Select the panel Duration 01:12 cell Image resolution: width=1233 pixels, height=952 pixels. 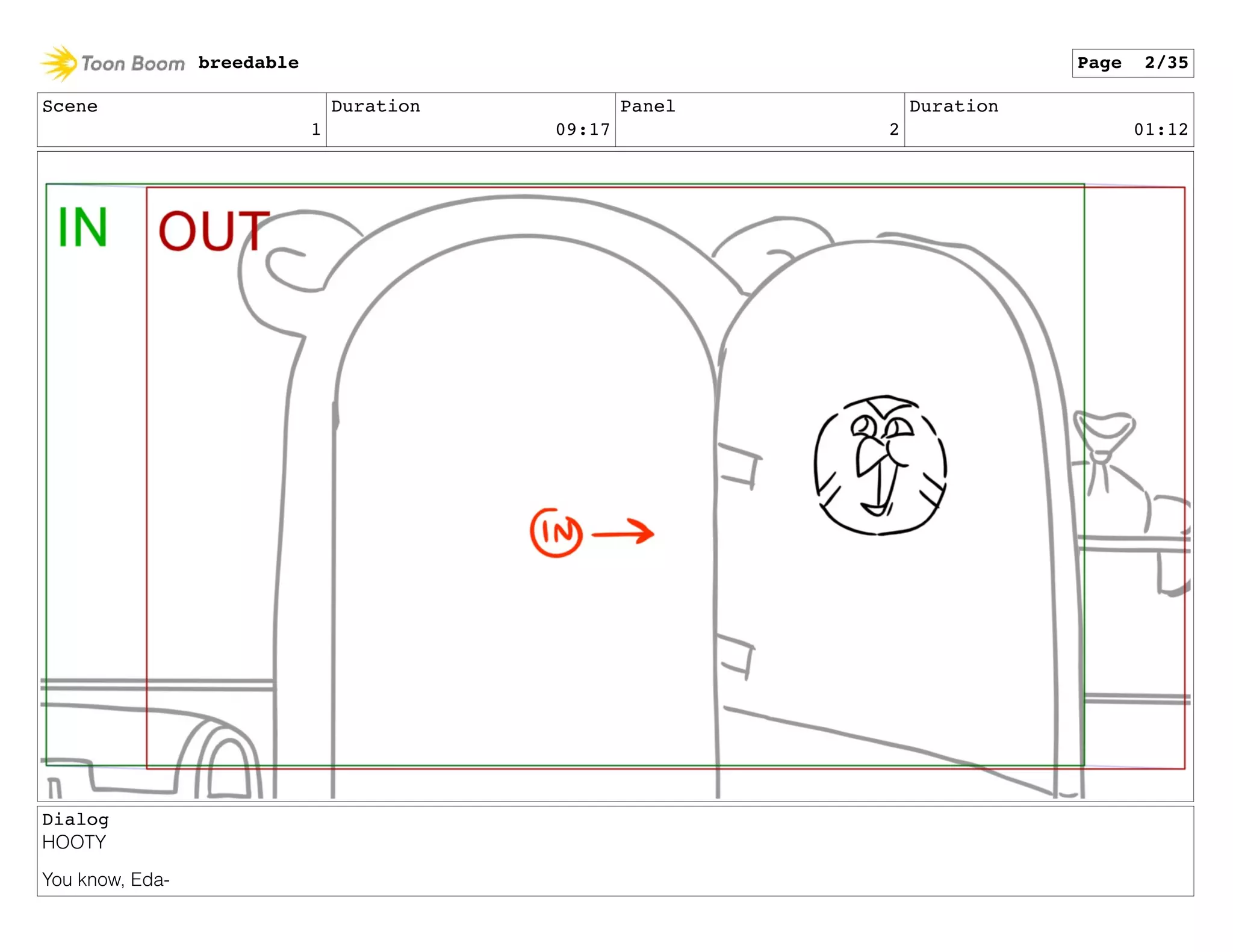coord(1048,119)
